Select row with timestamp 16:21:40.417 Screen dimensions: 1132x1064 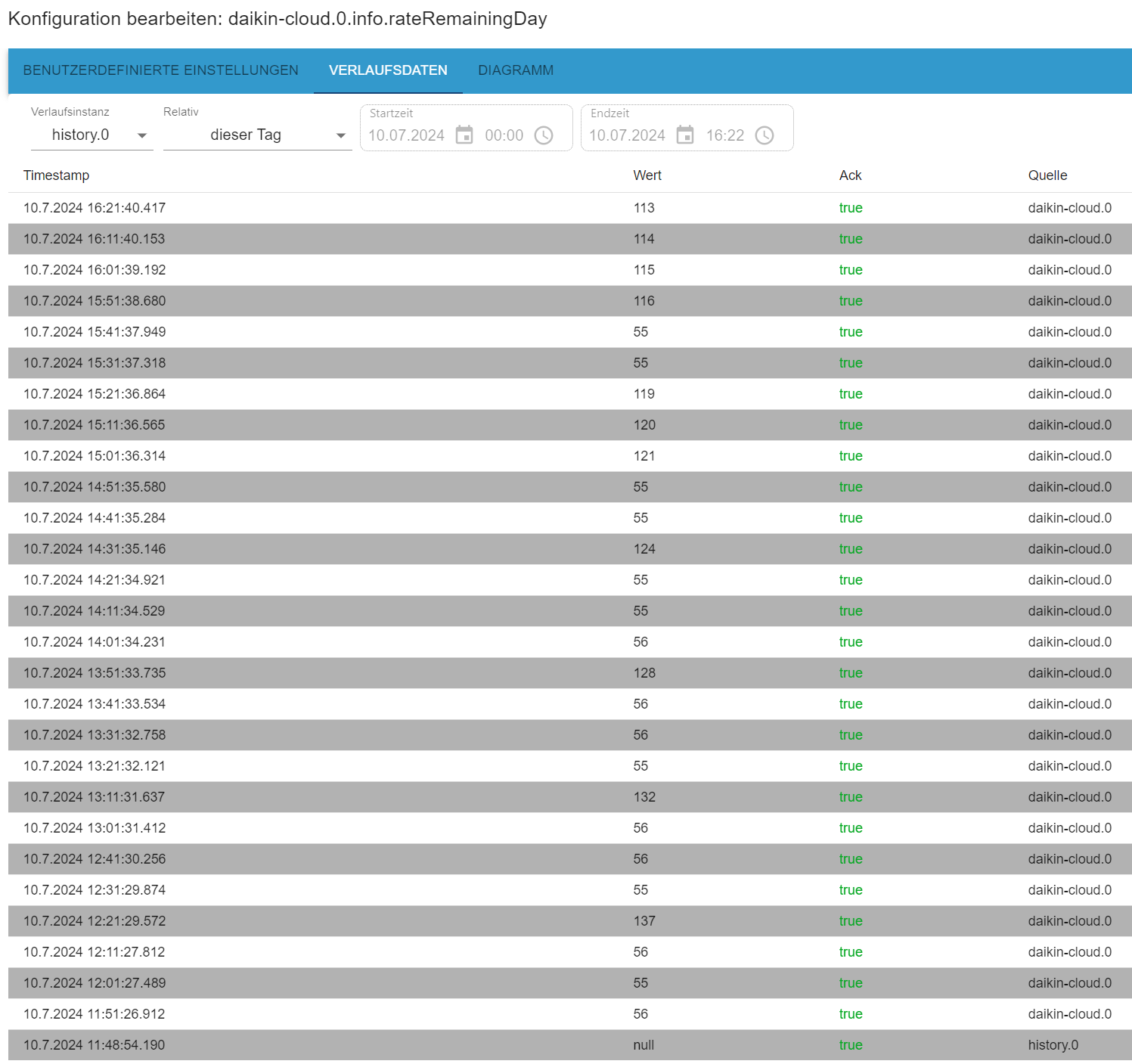tap(570, 208)
